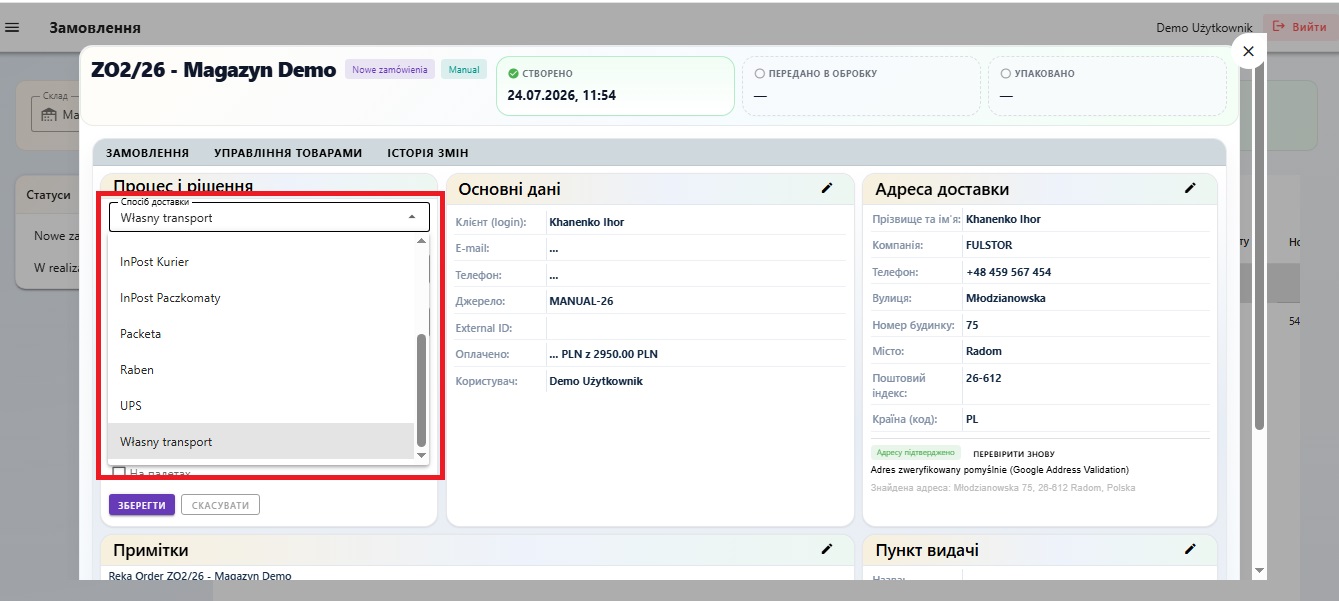Choose Packeta from delivery list
This screenshot has height=601, width=1339.
(260, 334)
